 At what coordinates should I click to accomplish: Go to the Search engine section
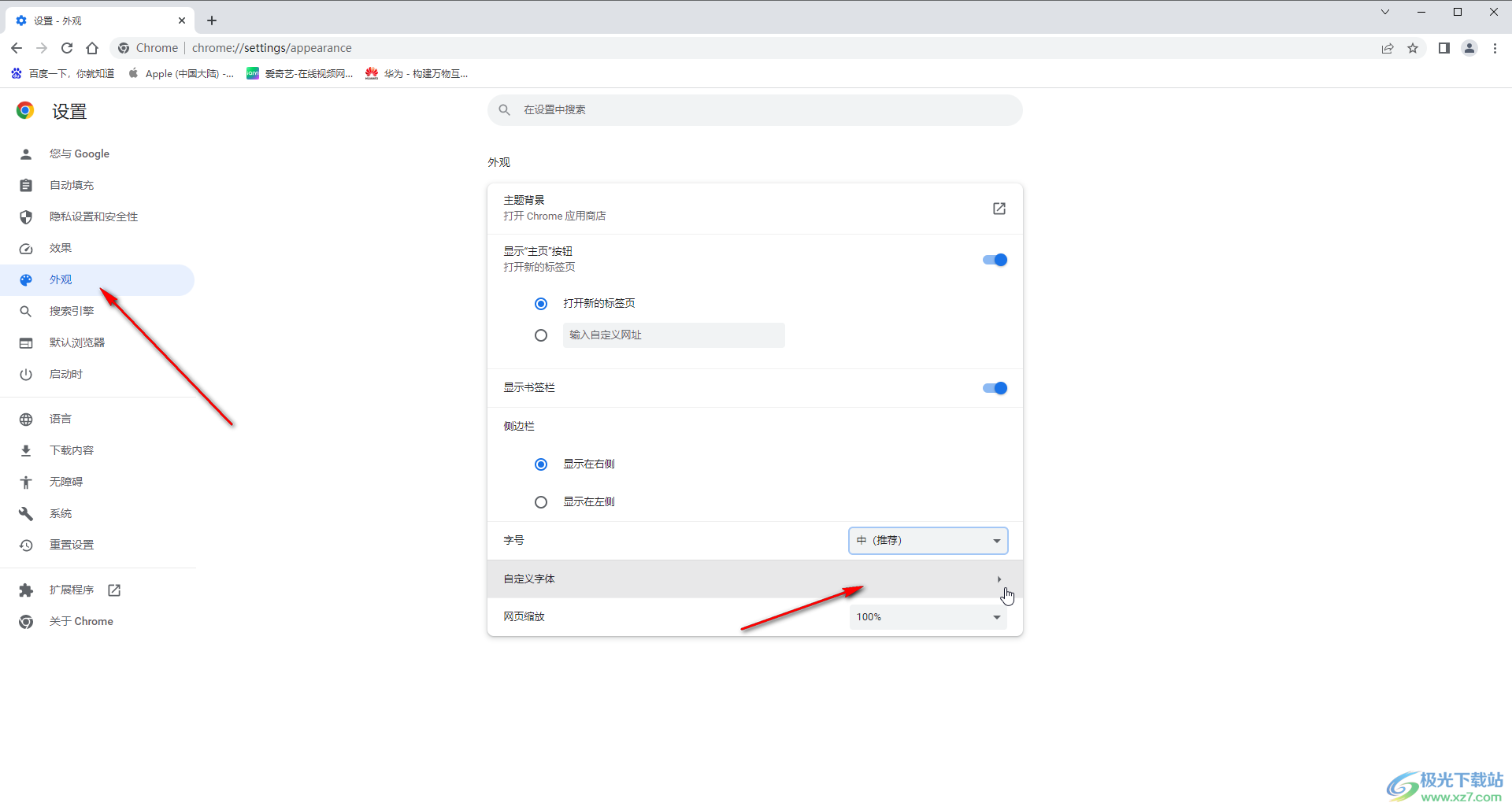[71, 311]
